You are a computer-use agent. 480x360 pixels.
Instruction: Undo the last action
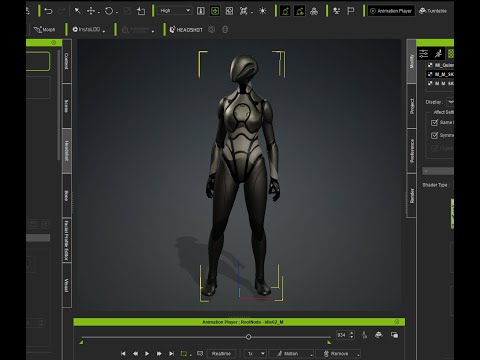(48, 11)
